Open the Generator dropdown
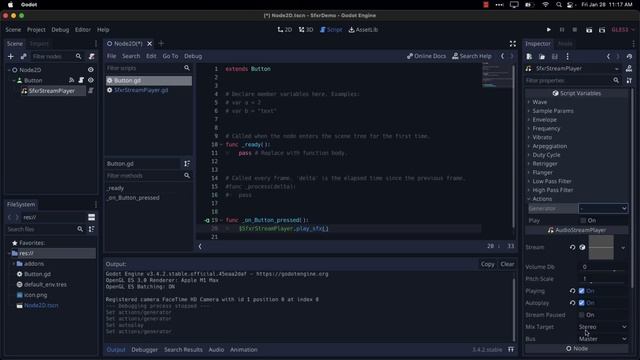Viewport: 640px width, 360px height. pos(603,209)
